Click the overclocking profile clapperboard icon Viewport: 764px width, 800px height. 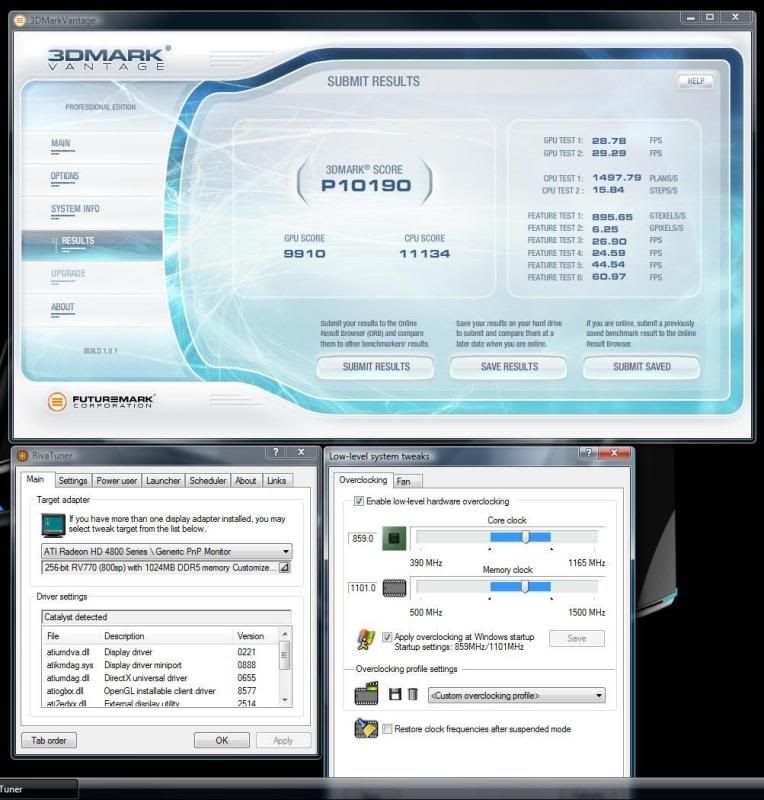(x=367, y=694)
